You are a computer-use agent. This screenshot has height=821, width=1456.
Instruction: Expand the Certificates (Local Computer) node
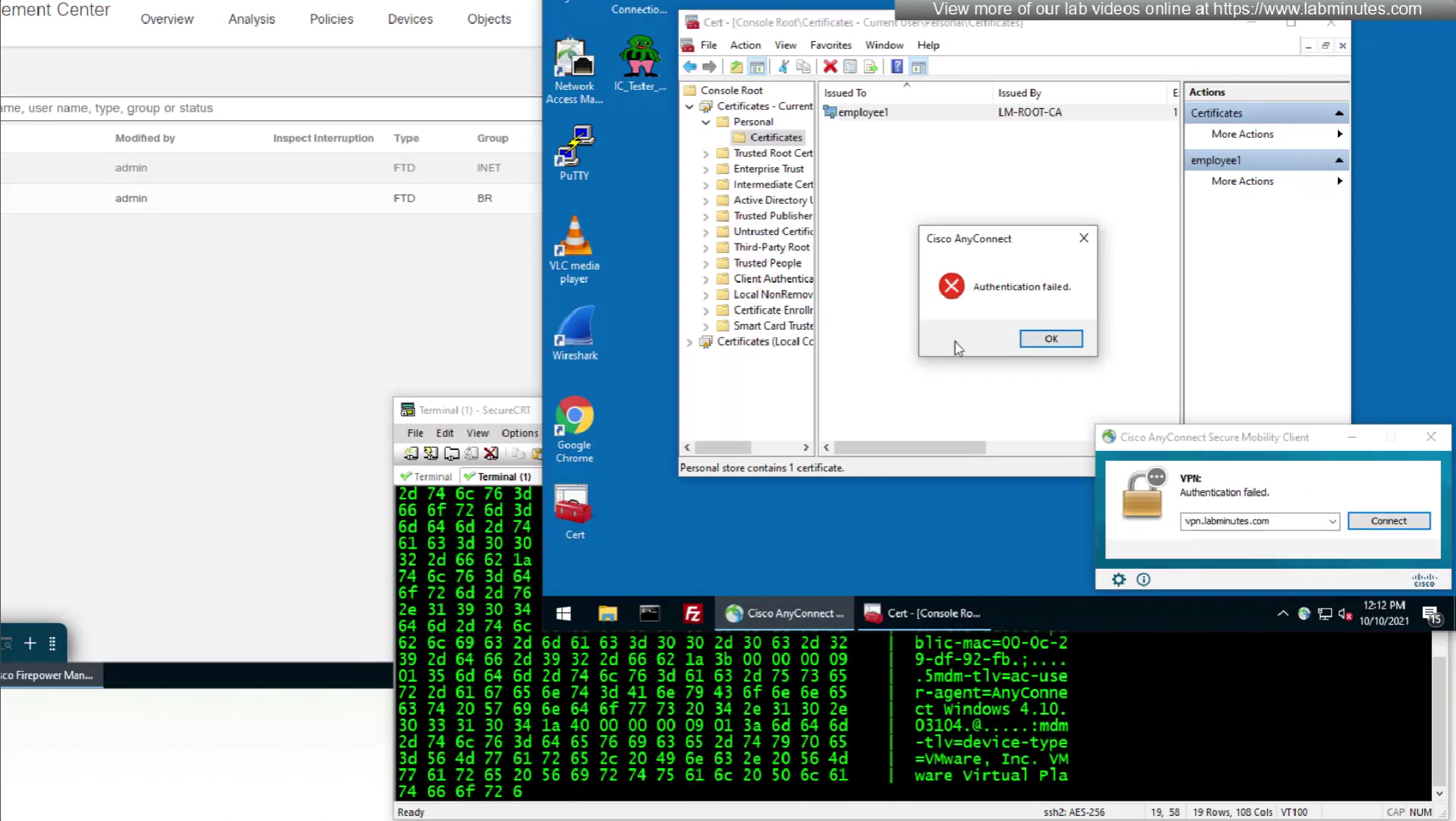[x=689, y=342]
